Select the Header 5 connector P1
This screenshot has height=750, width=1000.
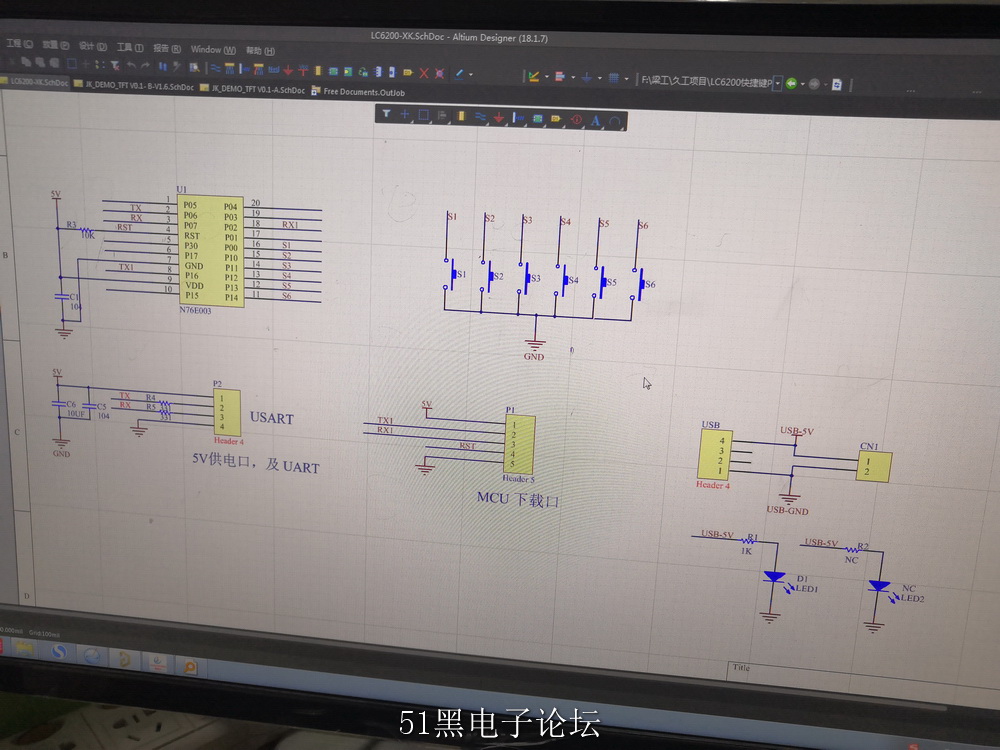519,444
